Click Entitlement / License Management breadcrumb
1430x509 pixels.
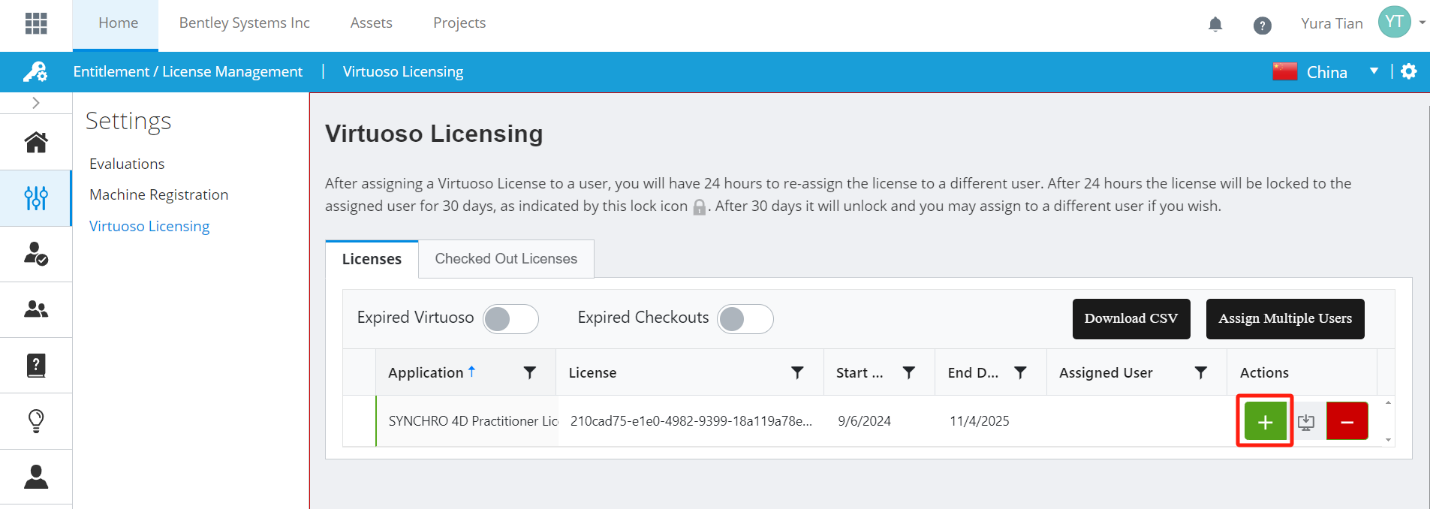tap(188, 72)
